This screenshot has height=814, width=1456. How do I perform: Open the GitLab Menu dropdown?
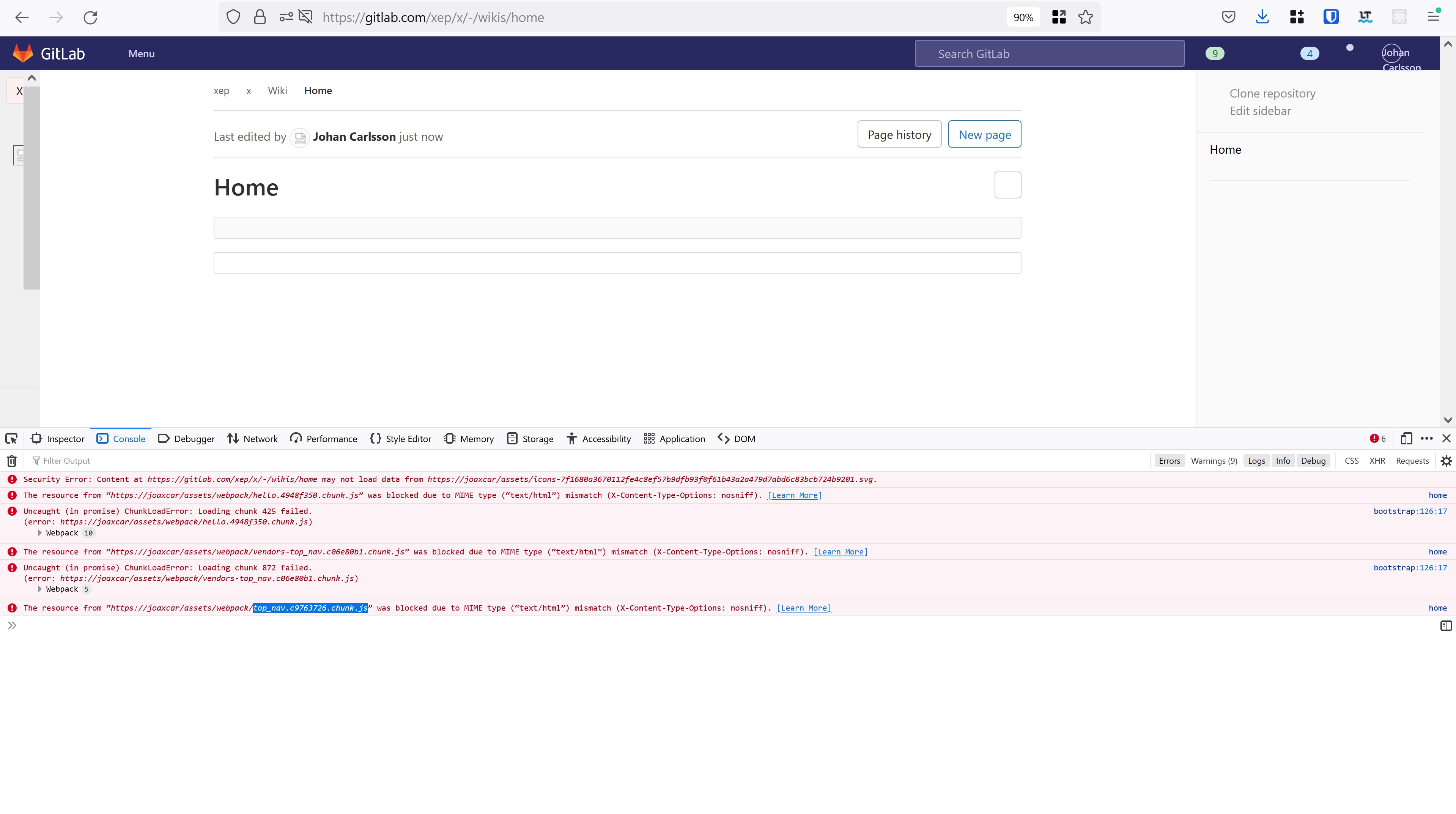tap(141, 54)
